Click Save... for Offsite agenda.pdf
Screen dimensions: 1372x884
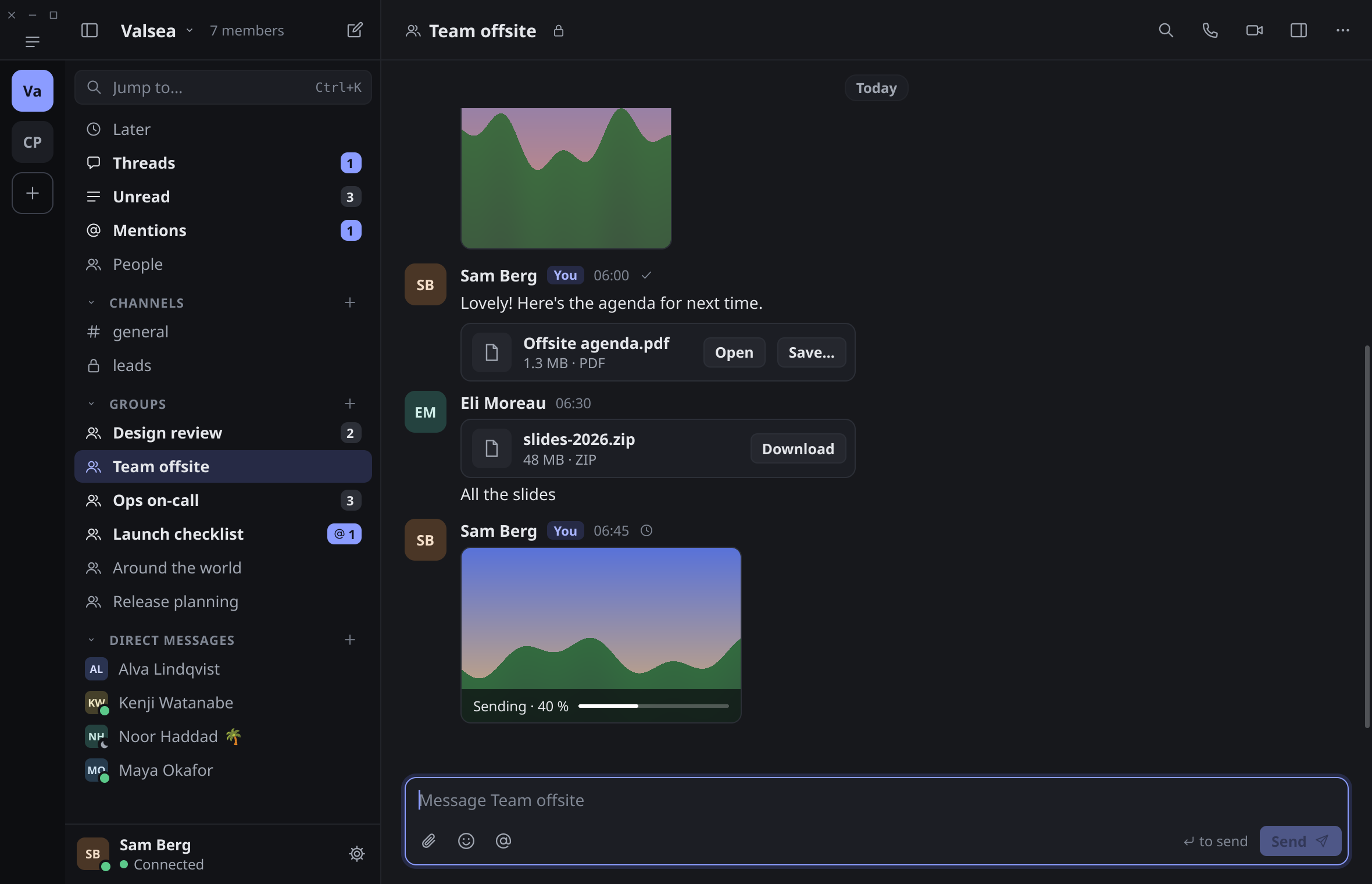(811, 352)
